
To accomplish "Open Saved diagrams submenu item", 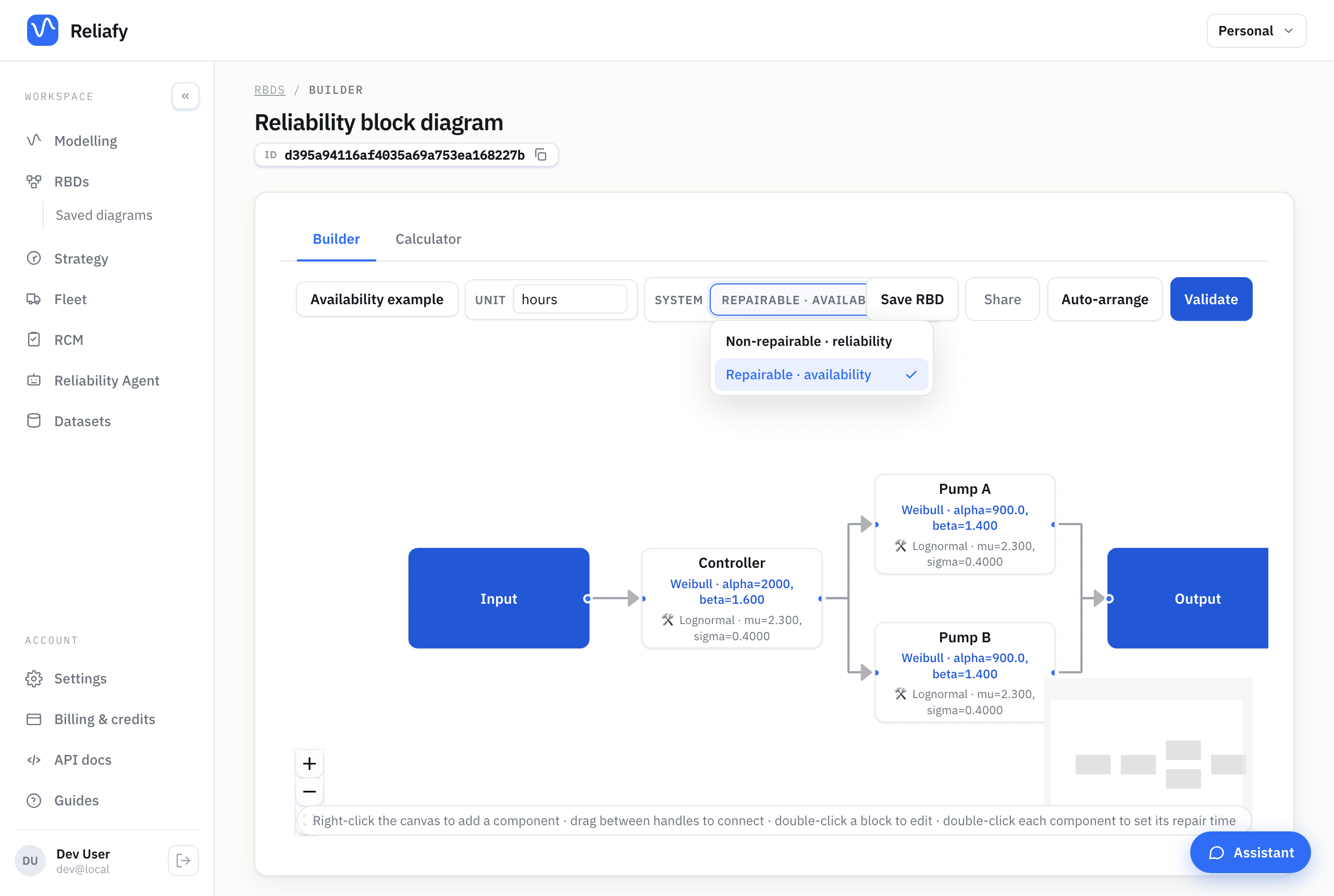I will [104, 215].
